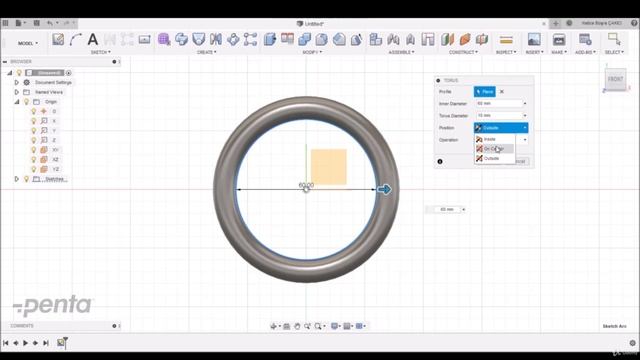Click the Display Settings monitor icon
Screen dimensions: 640x360
tap(335, 326)
